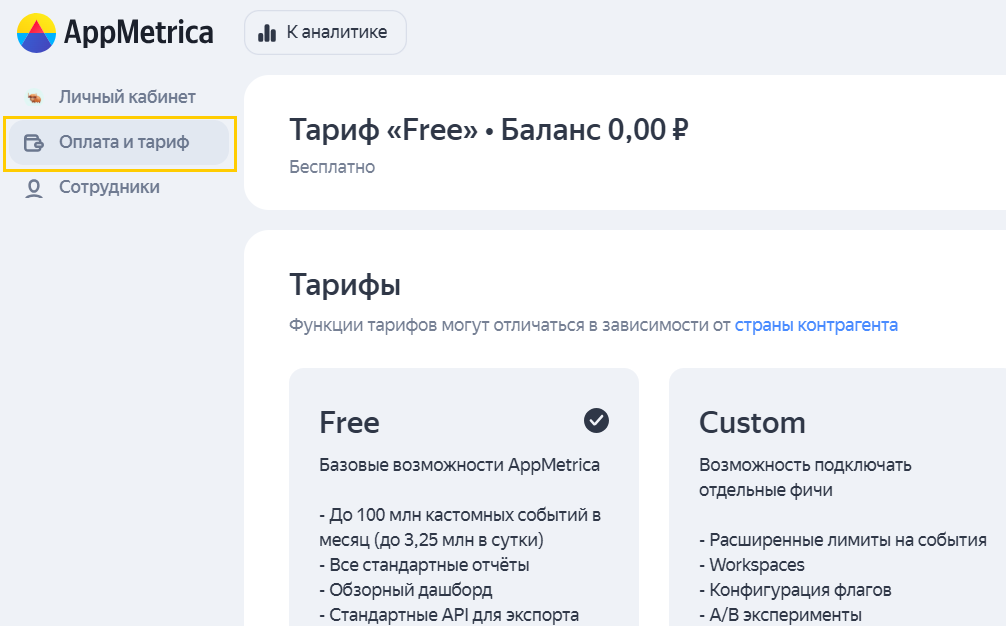Follow the страны контрагента link
Image resolution: width=1006 pixels, height=626 pixels.
coord(816,325)
